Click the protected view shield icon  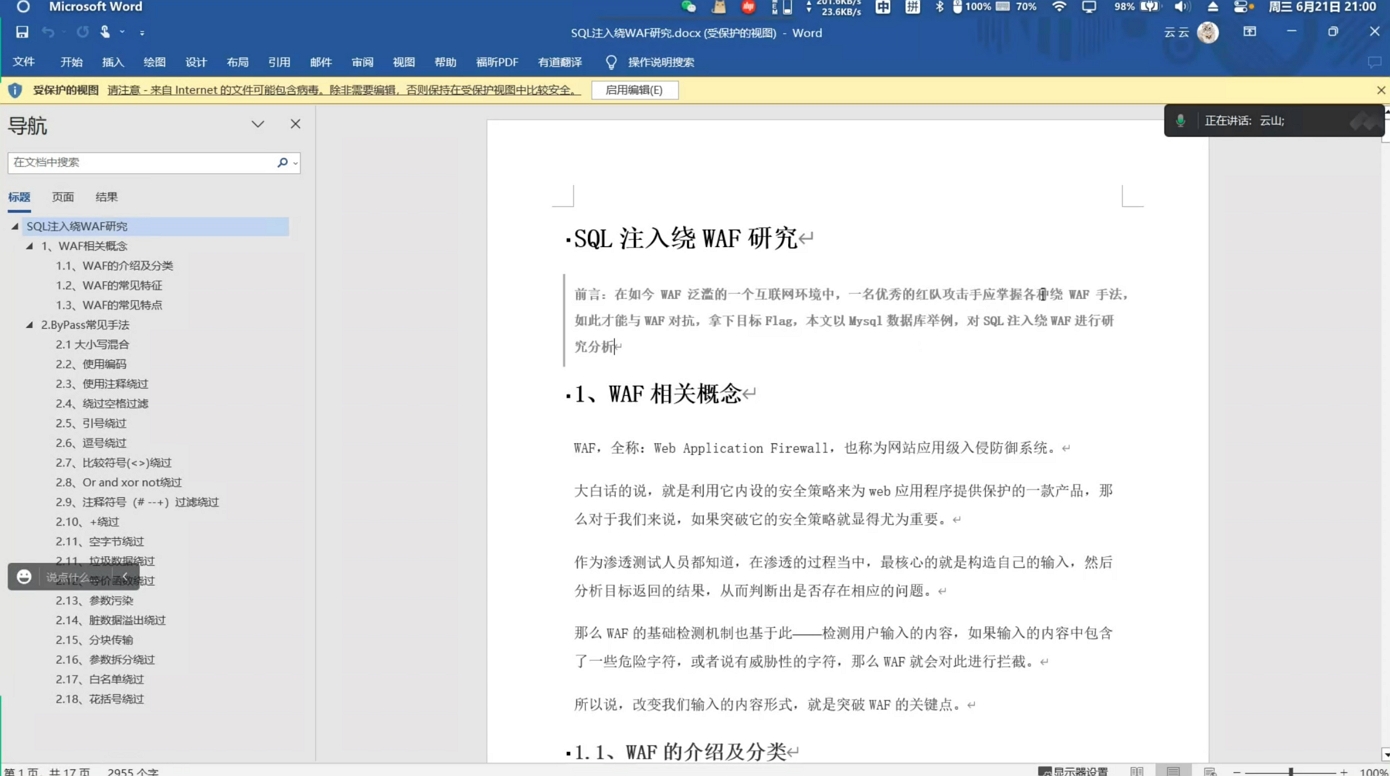click(15, 90)
